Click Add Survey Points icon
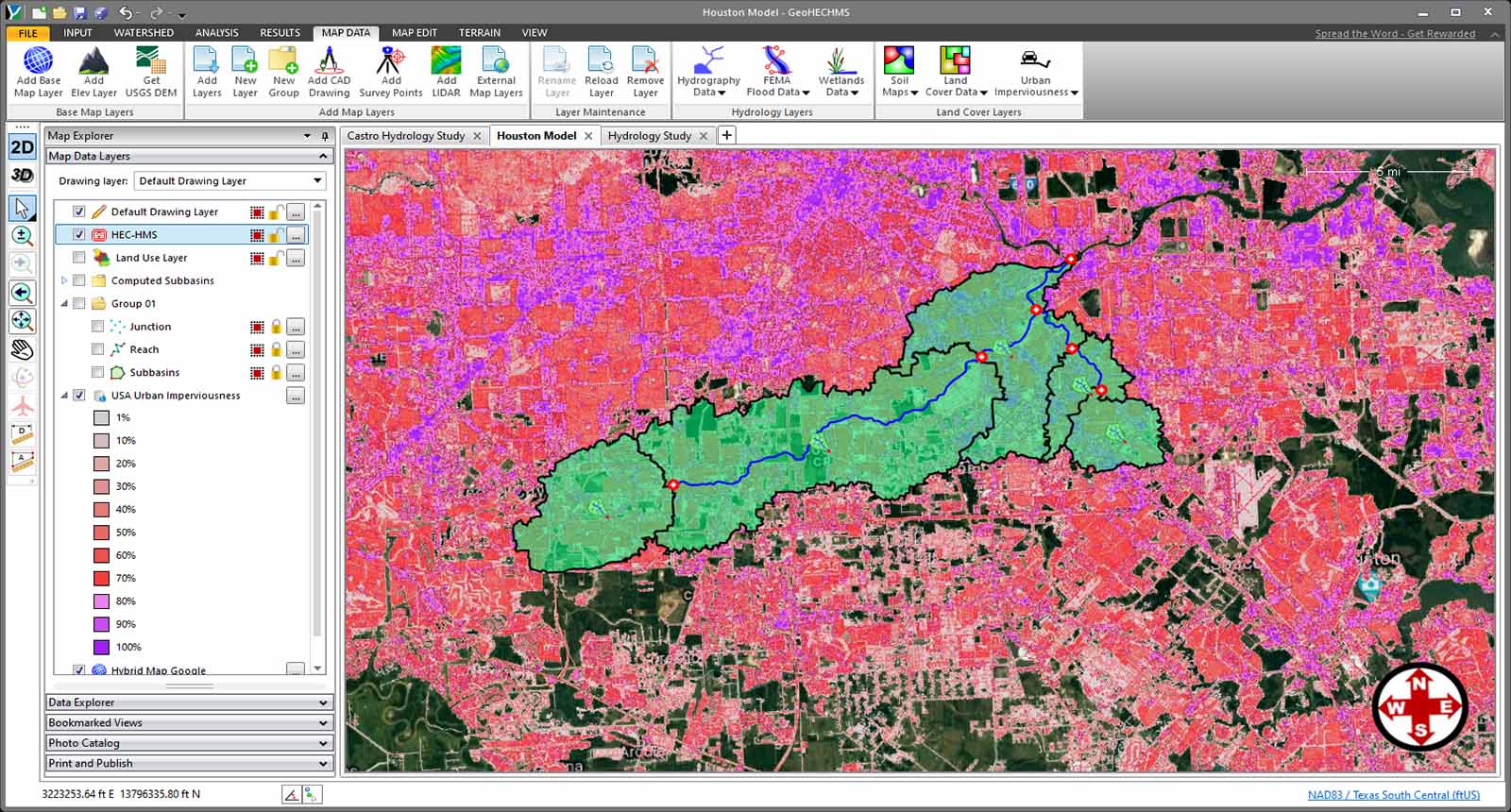The height and width of the screenshot is (812, 1511). (x=390, y=71)
